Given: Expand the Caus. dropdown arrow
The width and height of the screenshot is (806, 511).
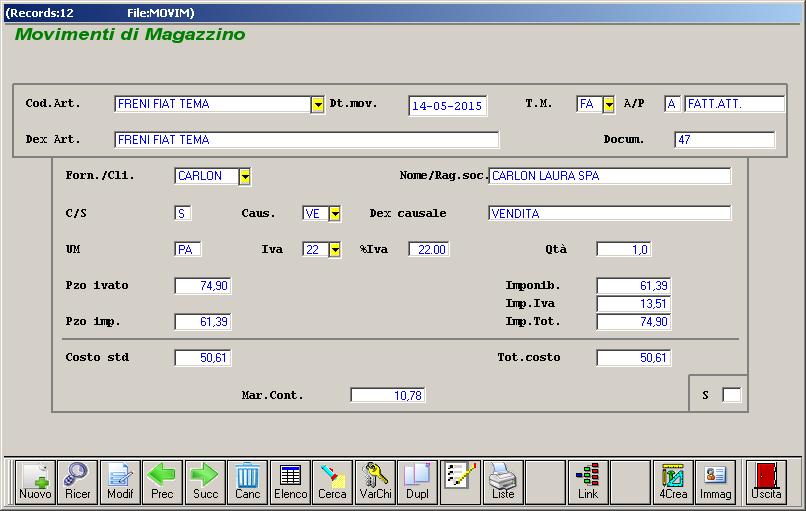Looking at the screenshot, I should (335, 213).
